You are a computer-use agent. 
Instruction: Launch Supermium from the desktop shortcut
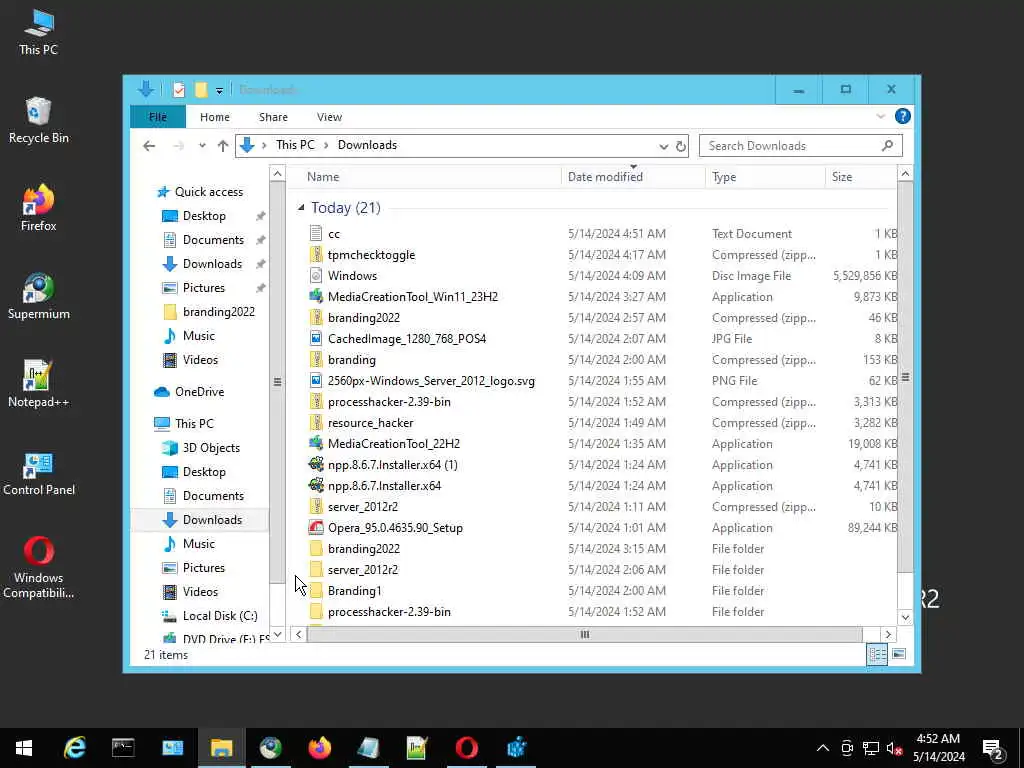pyautogui.click(x=39, y=297)
